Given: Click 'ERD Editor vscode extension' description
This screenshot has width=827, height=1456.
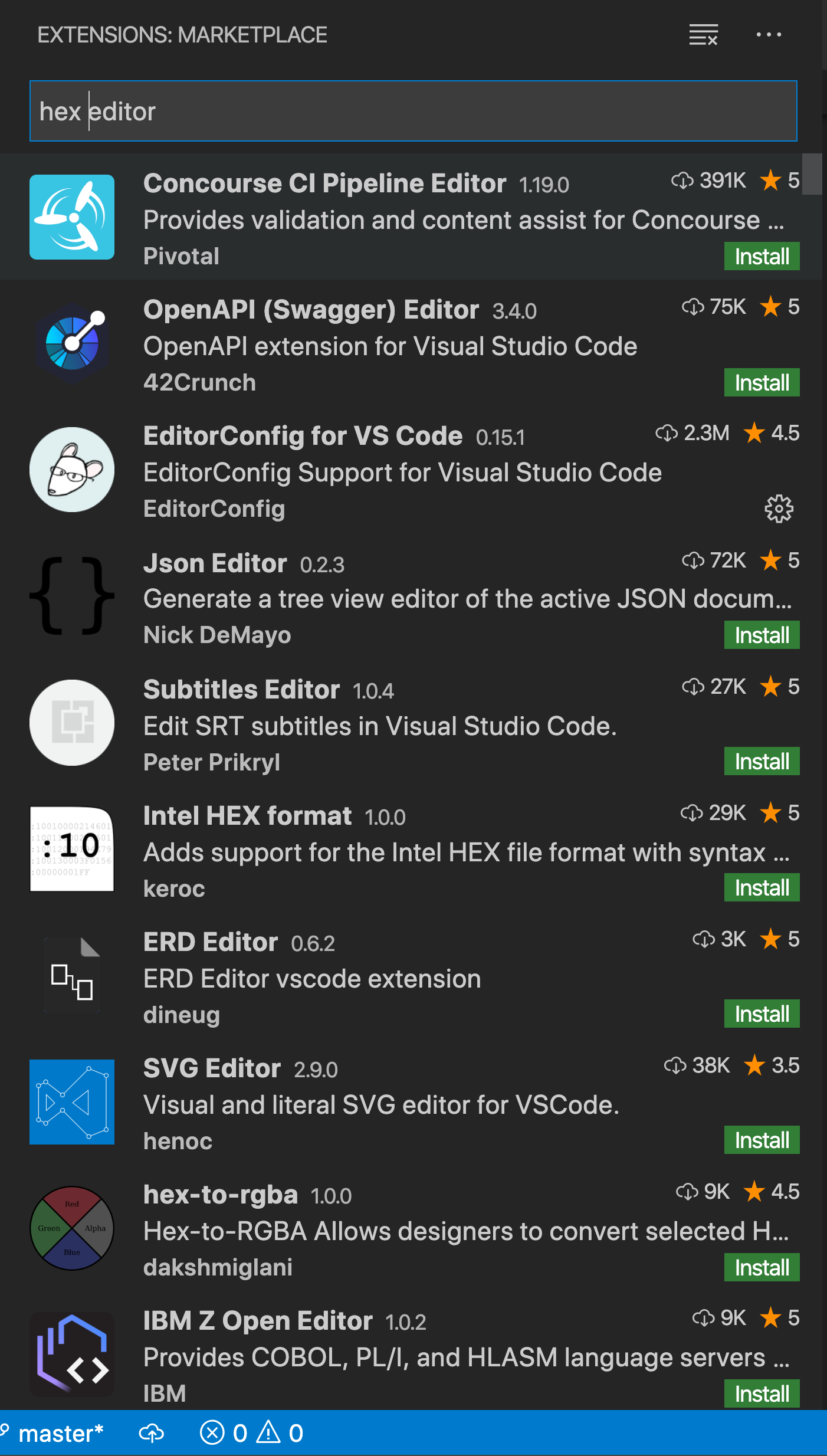Looking at the screenshot, I should click(312, 978).
